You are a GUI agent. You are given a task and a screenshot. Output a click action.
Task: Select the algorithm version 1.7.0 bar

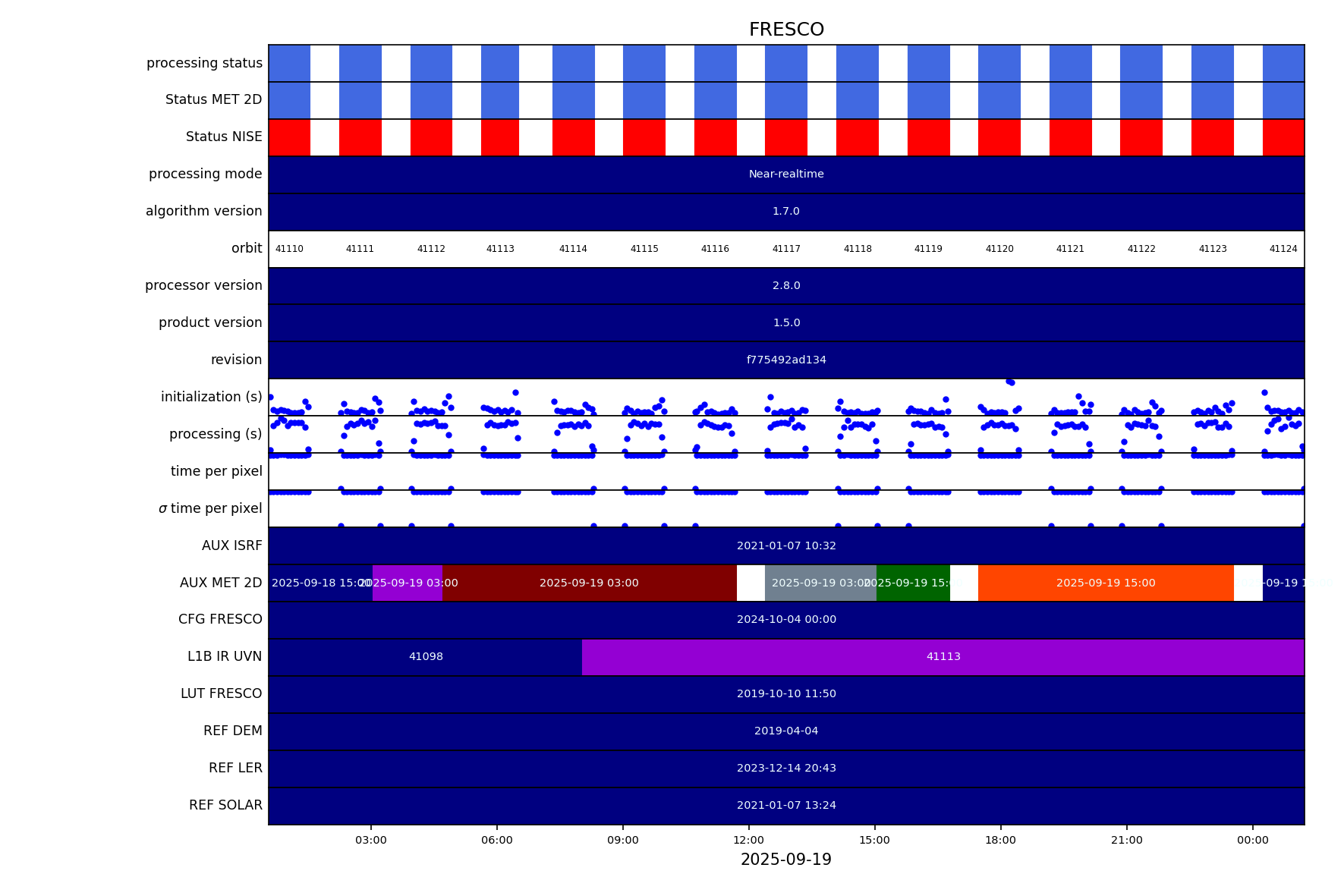[x=786, y=212]
